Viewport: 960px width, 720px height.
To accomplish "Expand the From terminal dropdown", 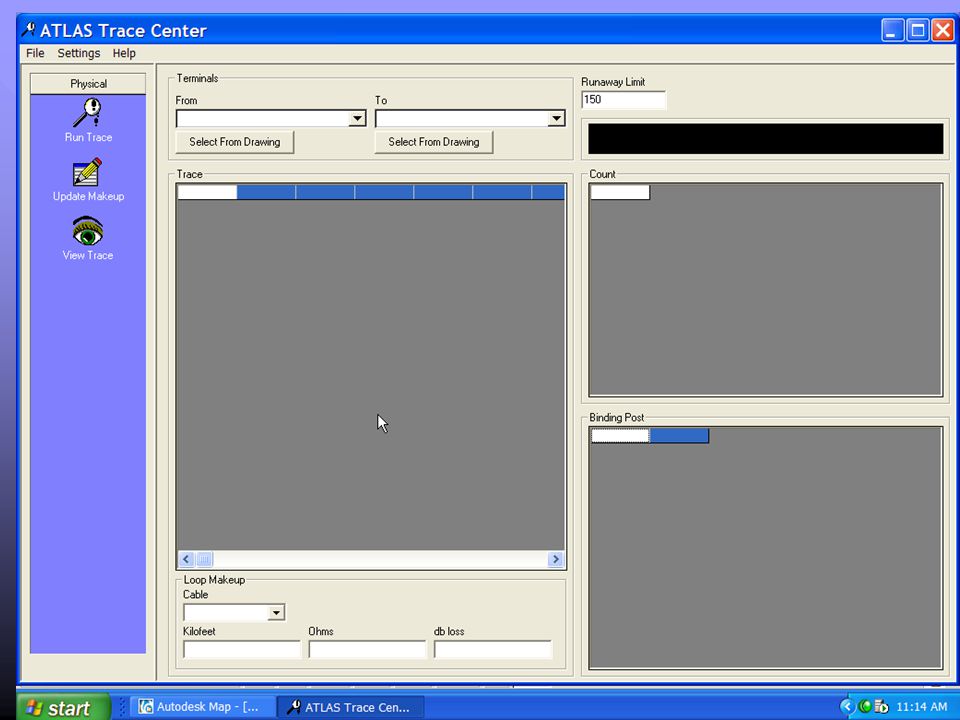I will click(357, 118).
